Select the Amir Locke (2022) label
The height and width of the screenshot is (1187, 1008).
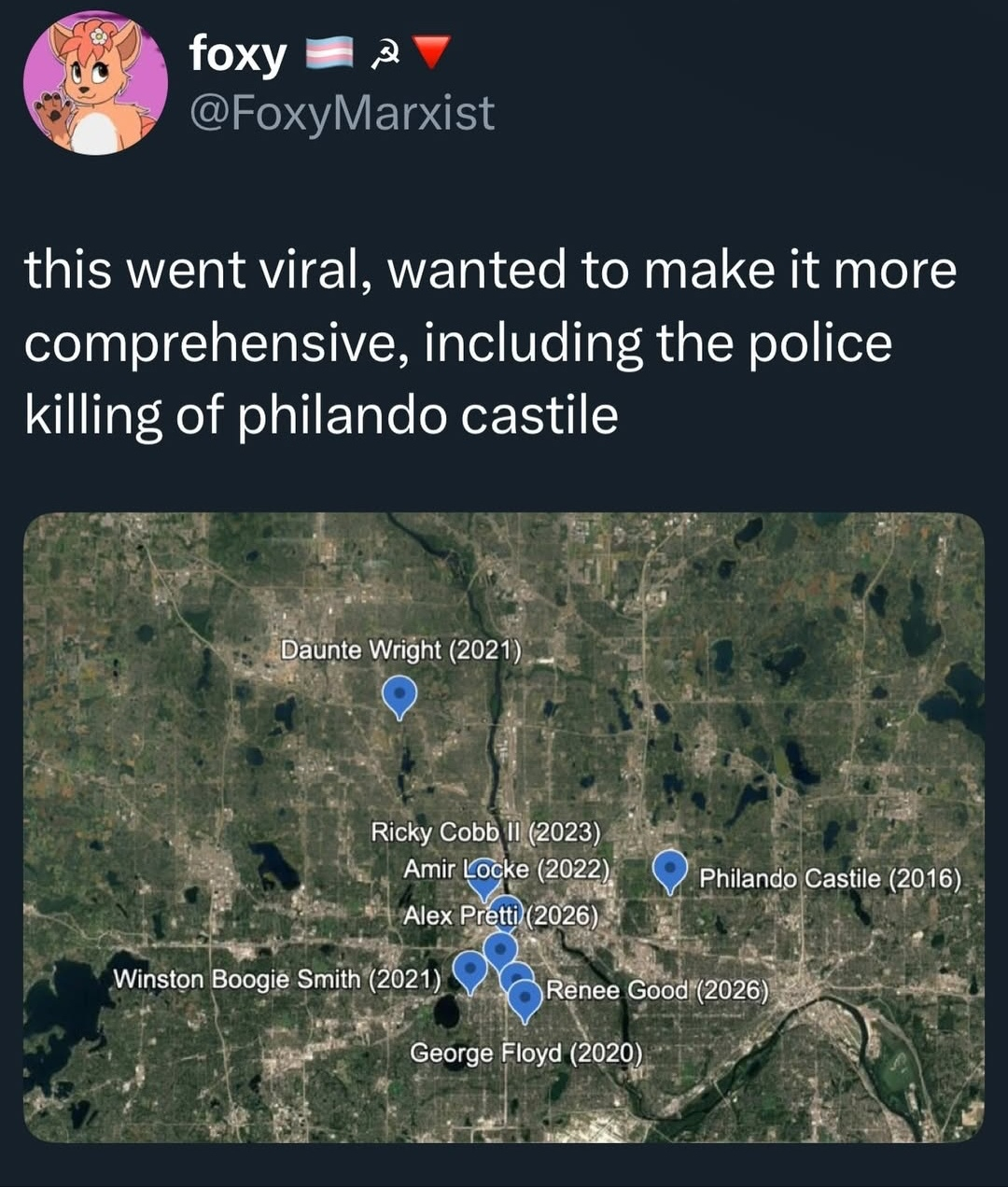[x=506, y=869]
